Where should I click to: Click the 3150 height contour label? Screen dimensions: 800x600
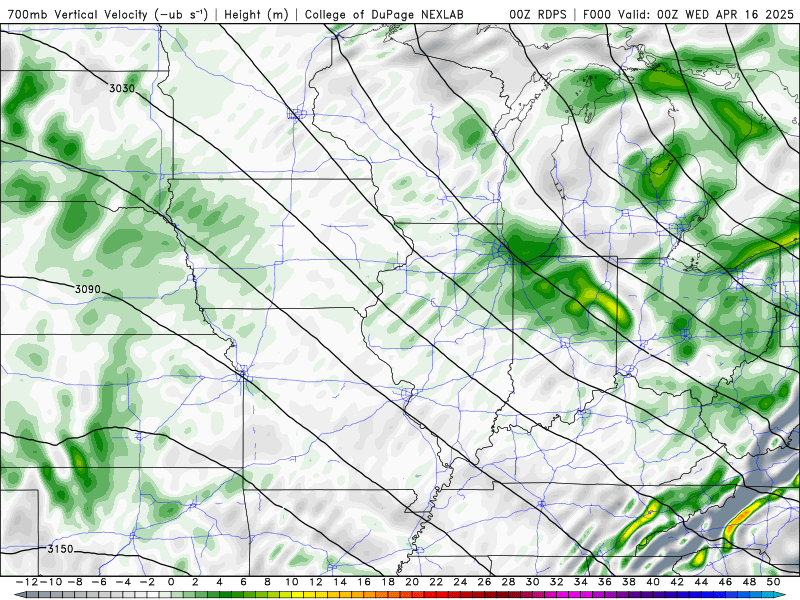point(60,549)
